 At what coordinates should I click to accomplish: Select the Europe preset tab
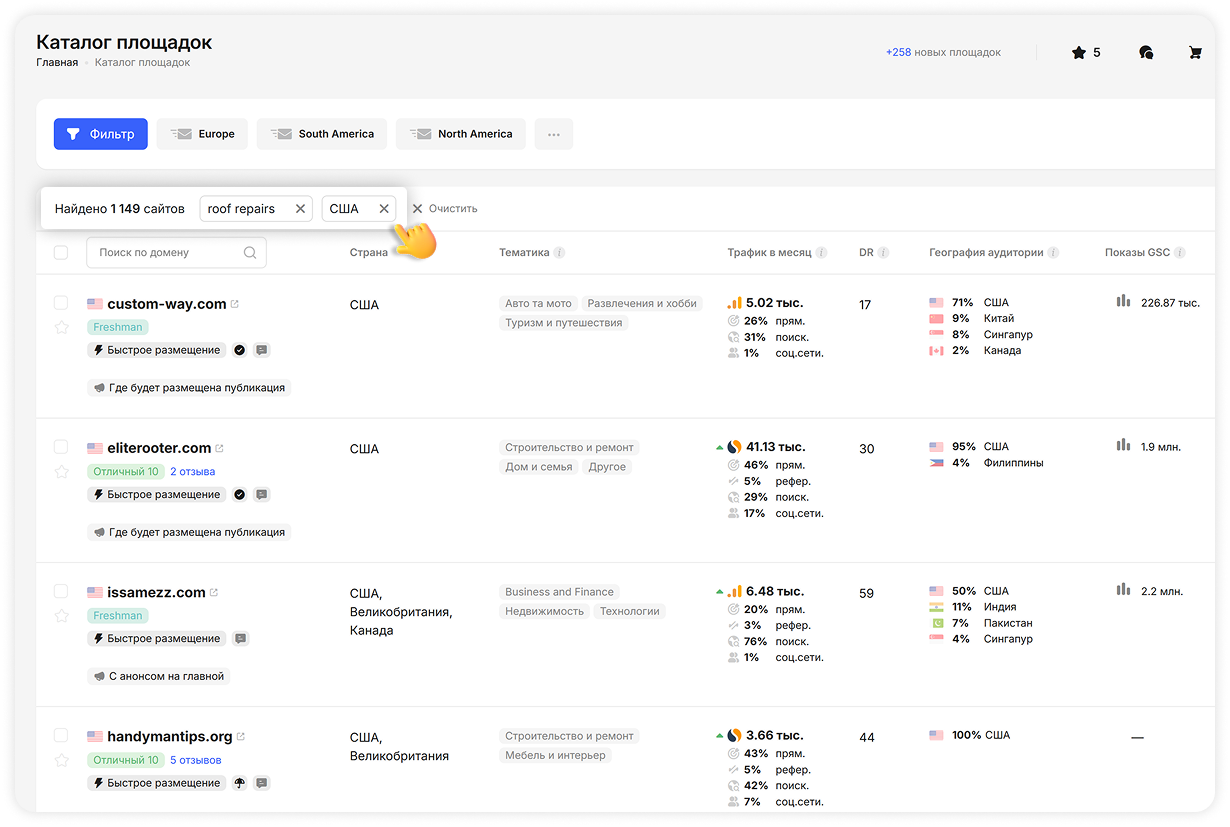(x=202, y=134)
